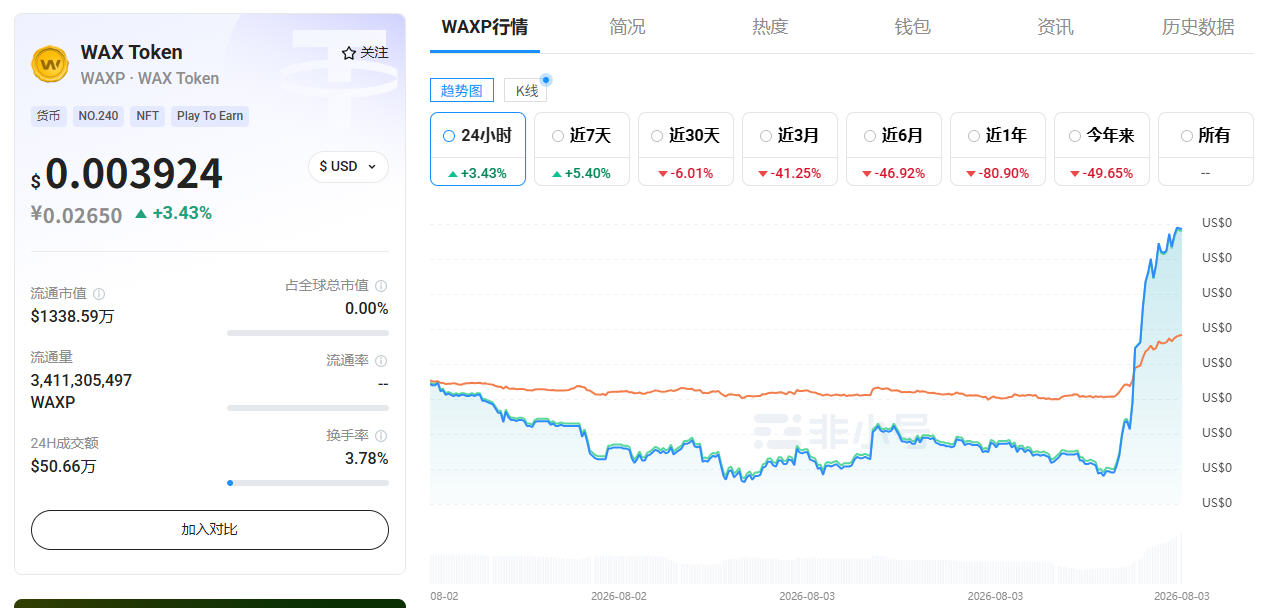Open info icon beside 换手率
Viewport: 1264px width, 608px height.
[381, 436]
